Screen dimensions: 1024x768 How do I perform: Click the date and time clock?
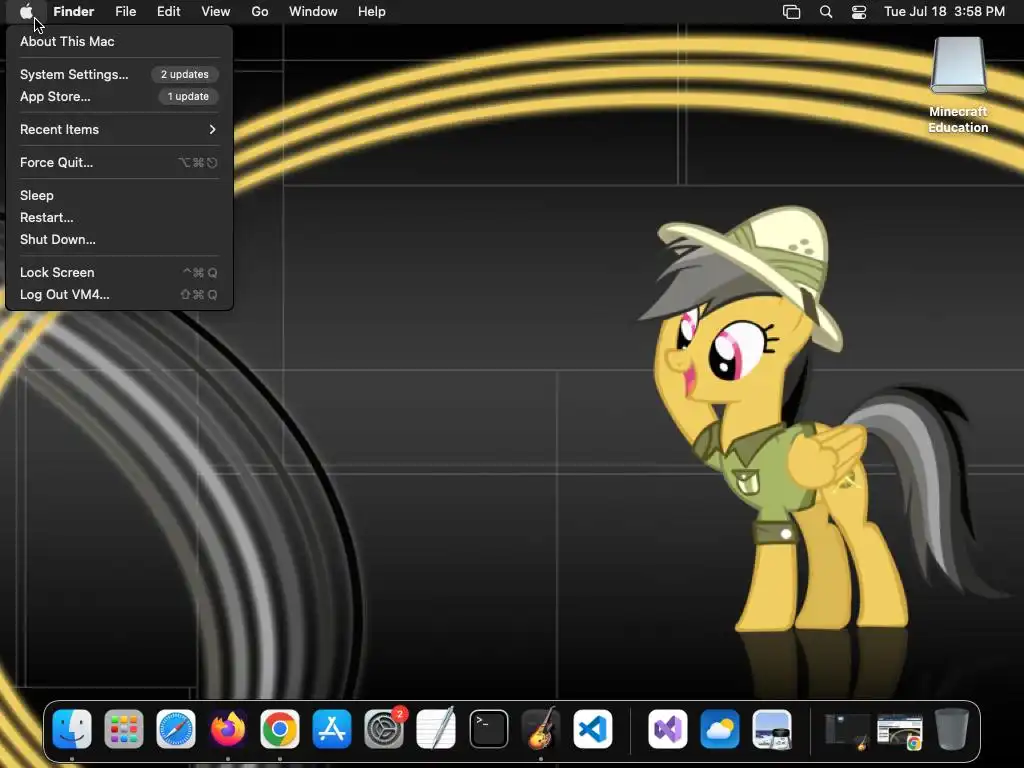944,12
